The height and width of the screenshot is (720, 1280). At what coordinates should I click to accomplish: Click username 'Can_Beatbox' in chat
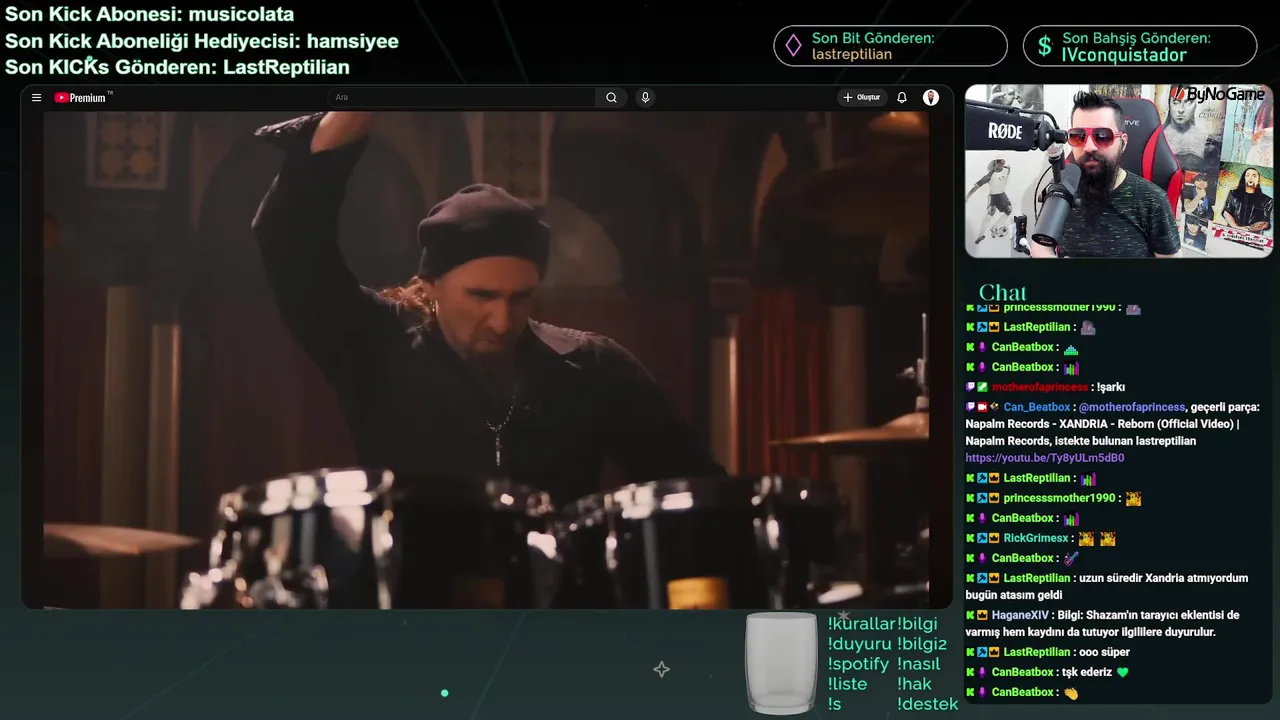coord(1036,407)
